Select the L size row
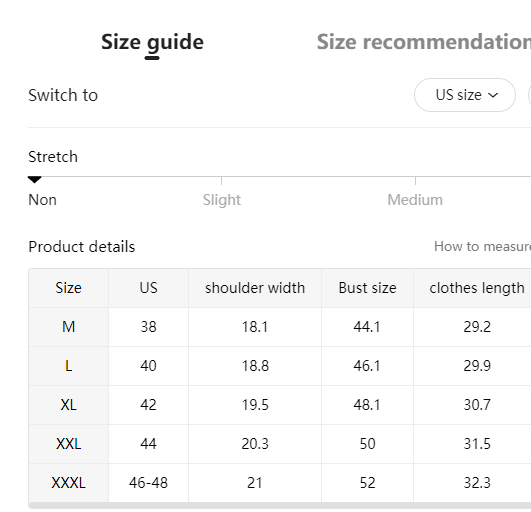Viewport: 531px width, 512px height. 280,366
